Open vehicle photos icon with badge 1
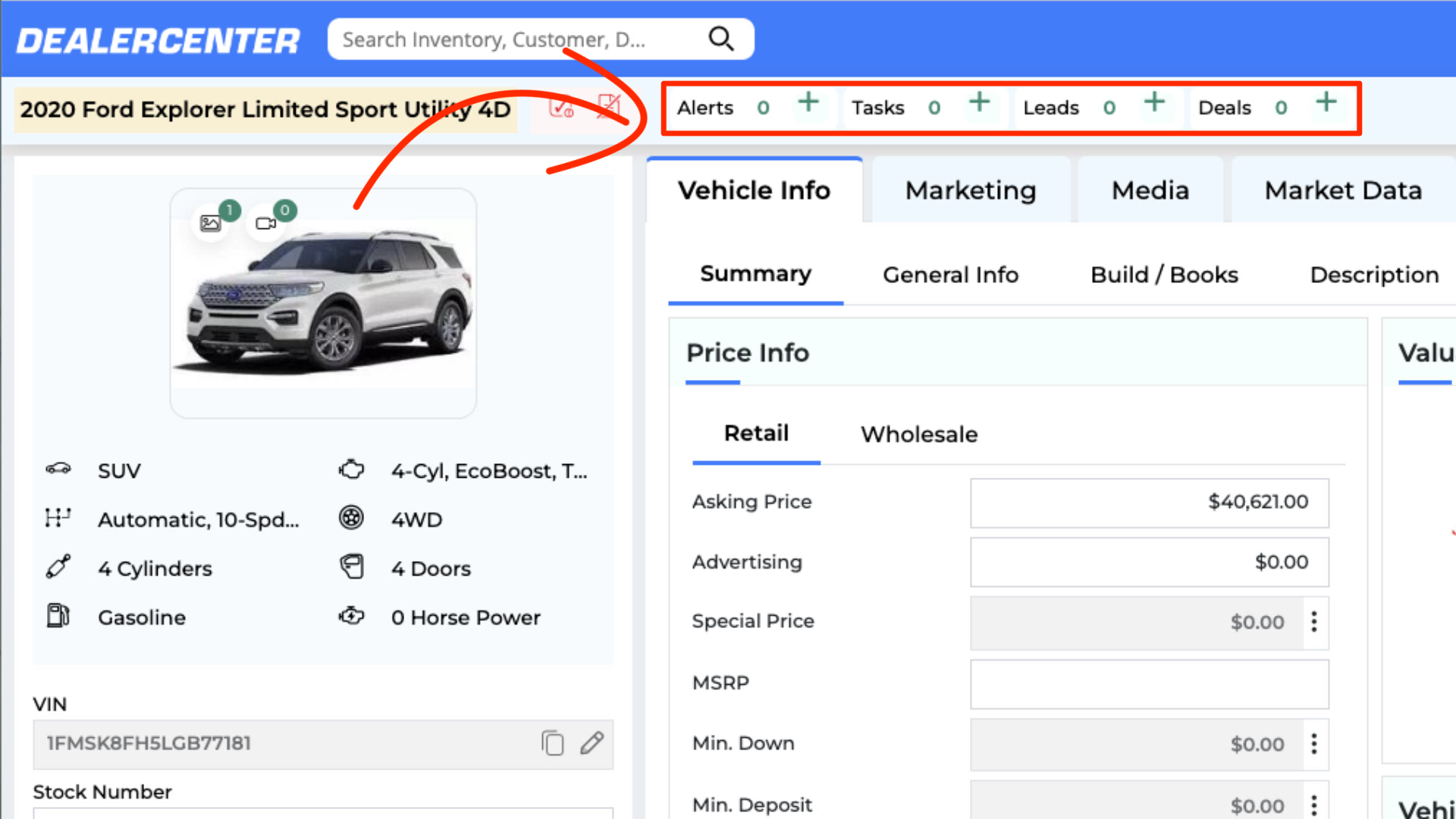This screenshot has height=819, width=1456. coord(211,223)
